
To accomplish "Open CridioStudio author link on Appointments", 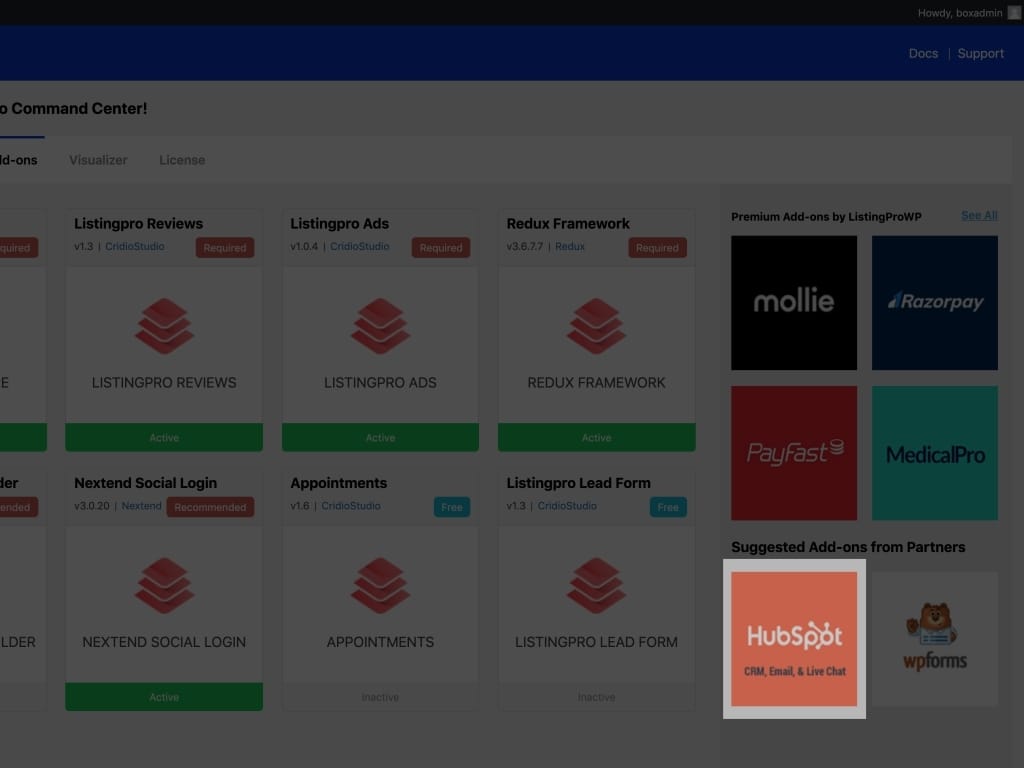I will (x=351, y=505).
